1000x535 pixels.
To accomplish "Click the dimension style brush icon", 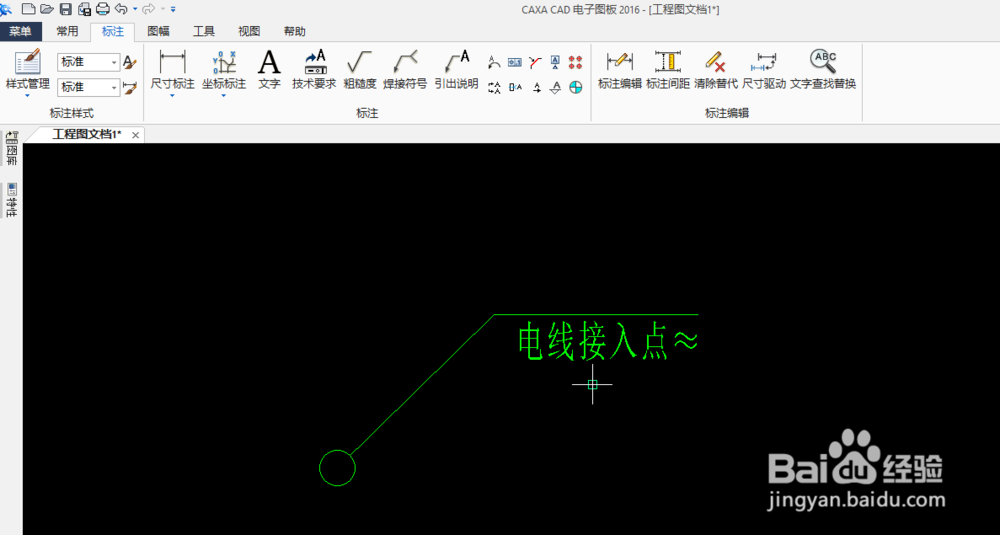I will (129, 87).
